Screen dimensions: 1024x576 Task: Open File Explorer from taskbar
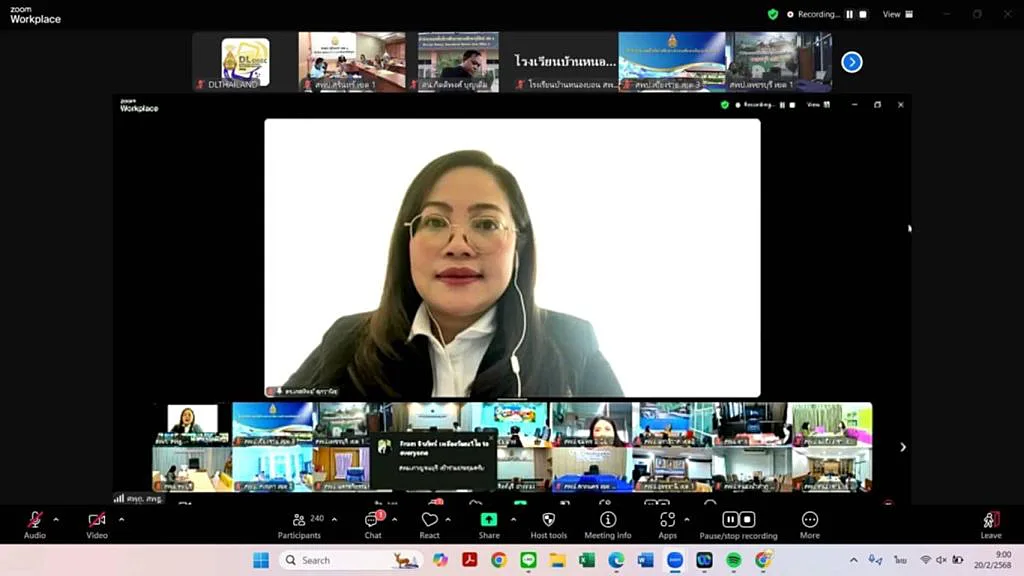tap(558, 560)
